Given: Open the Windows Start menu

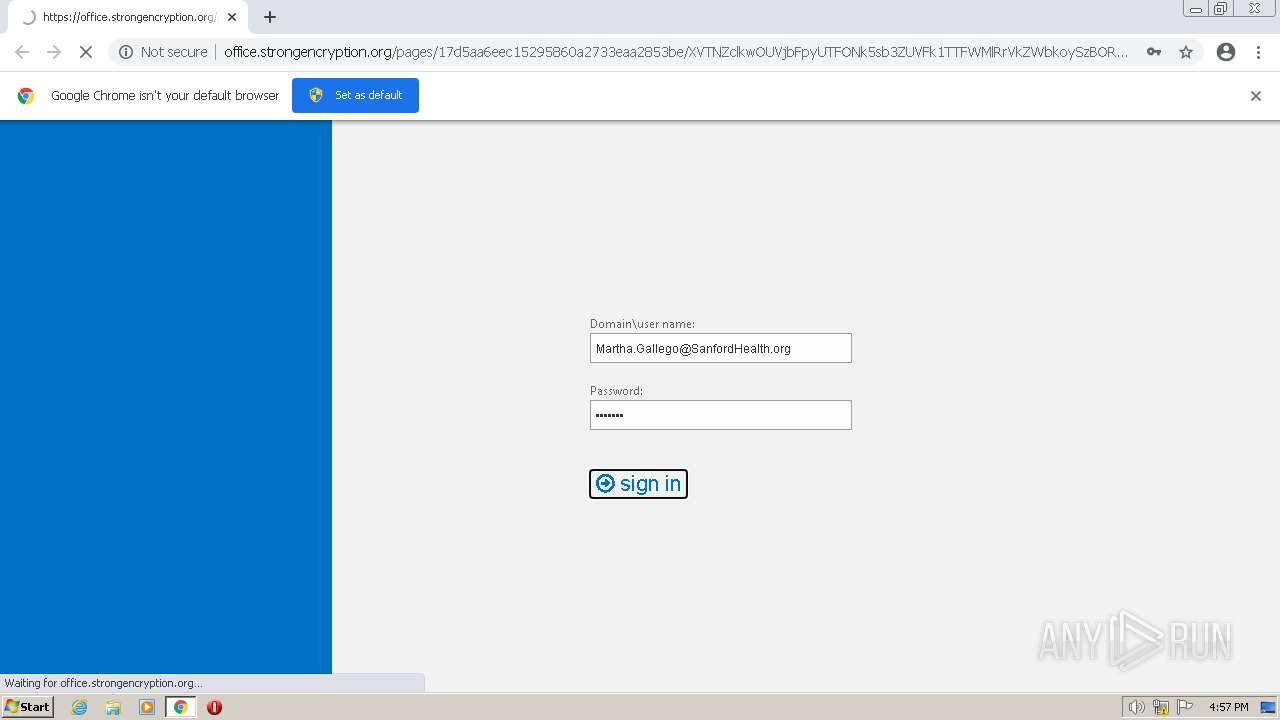Looking at the screenshot, I should tap(28, 707).
